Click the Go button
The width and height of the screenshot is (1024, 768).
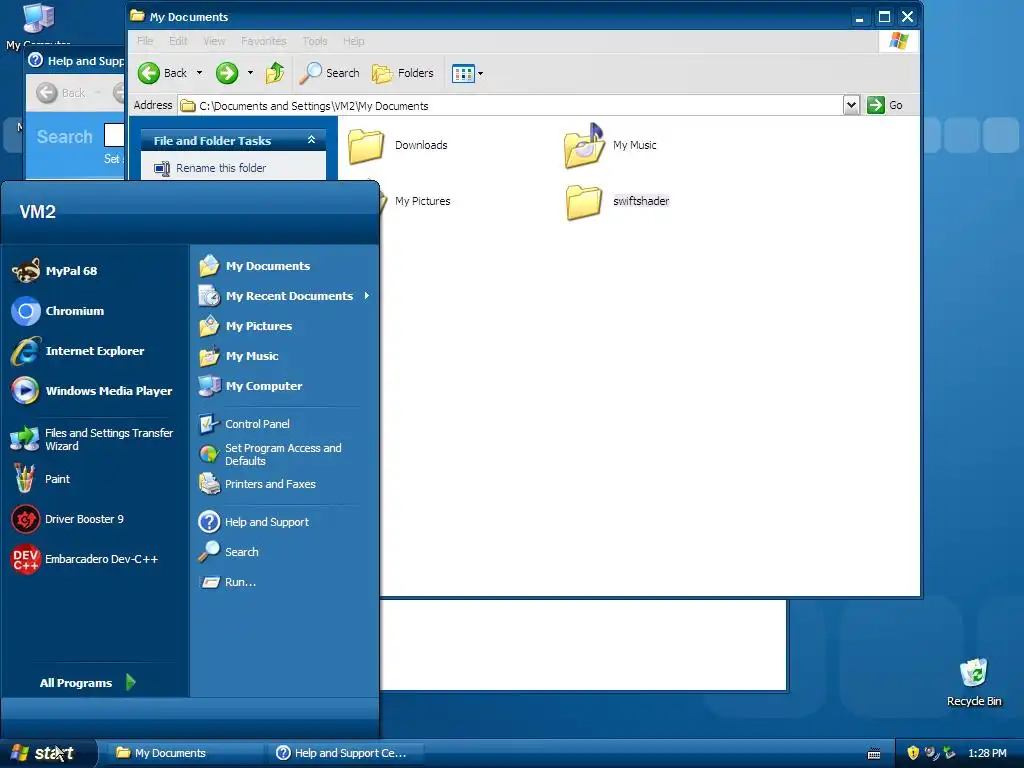[x=886, y=105]
